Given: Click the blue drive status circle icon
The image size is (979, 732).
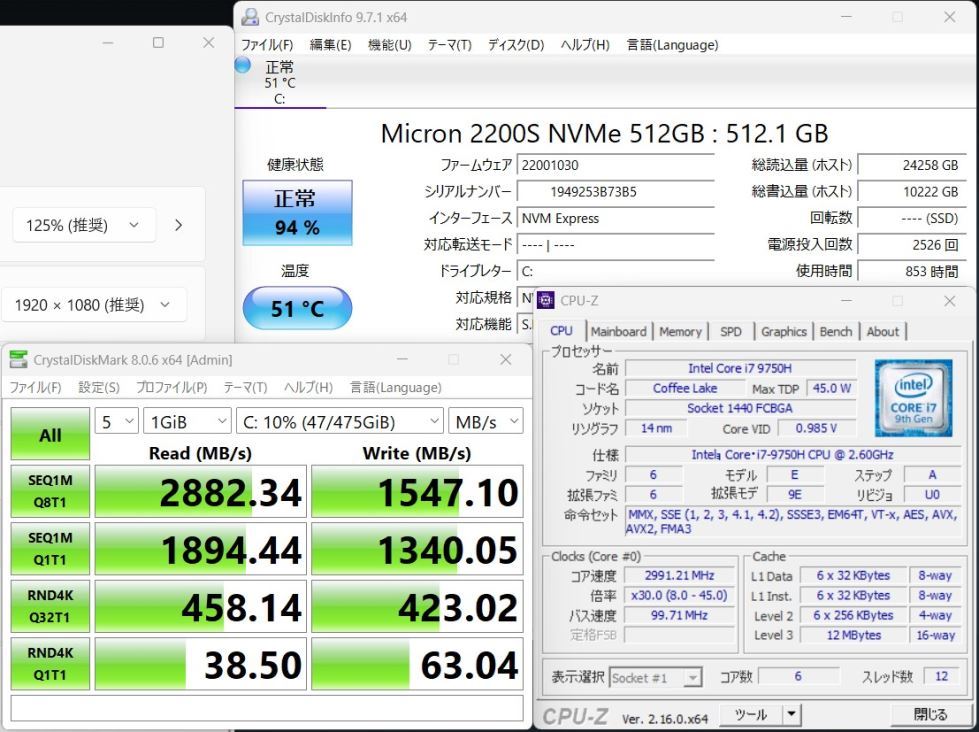Looking at the screenshot, I should tap(242, 65).
